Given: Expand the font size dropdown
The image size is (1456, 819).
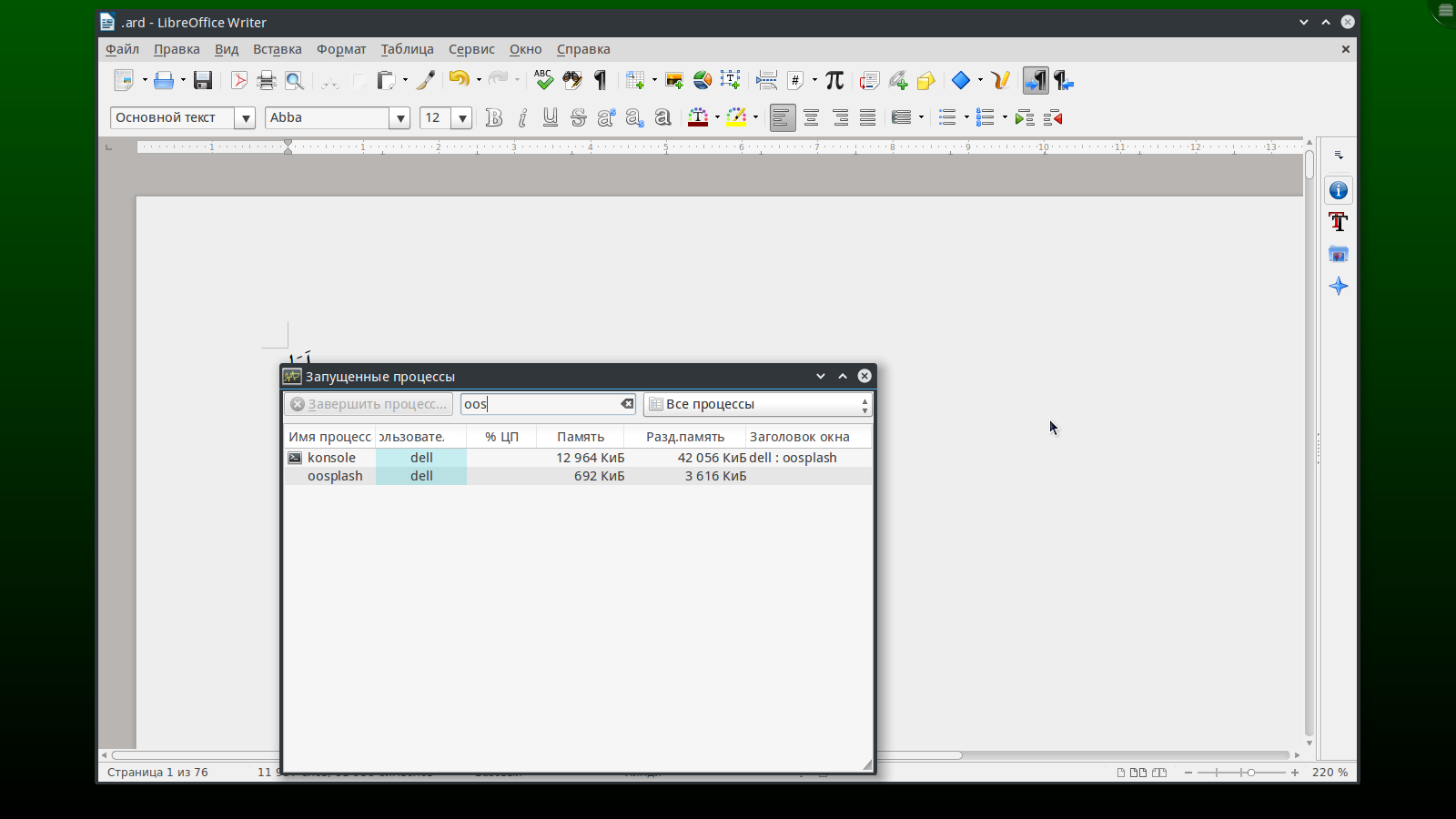Looking at the screenshot, I should point(462,117).
